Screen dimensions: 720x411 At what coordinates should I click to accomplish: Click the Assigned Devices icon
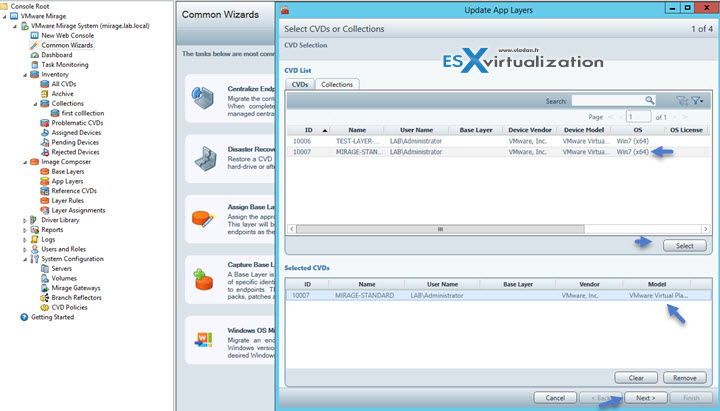tap(45, 133)
